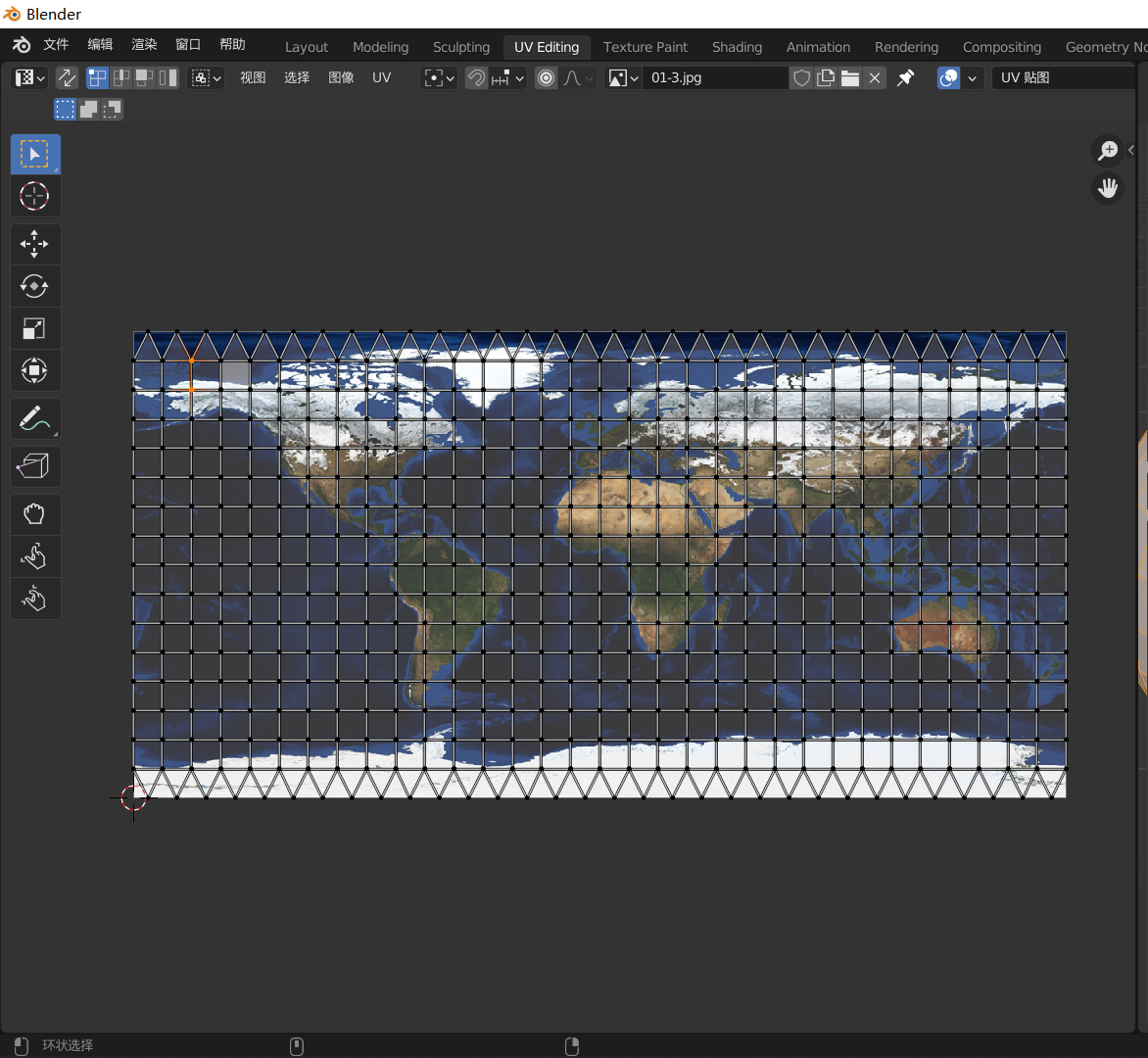The image size is (1148, 1058).
Task: Activate the 2D Cursor tool
Action: click(x=34, y=196)
